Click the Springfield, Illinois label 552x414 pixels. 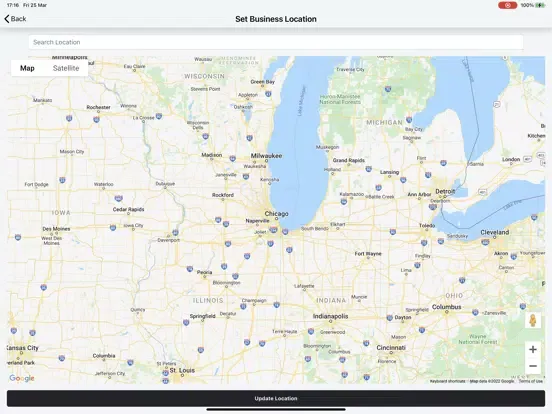(x=202, y=316)
